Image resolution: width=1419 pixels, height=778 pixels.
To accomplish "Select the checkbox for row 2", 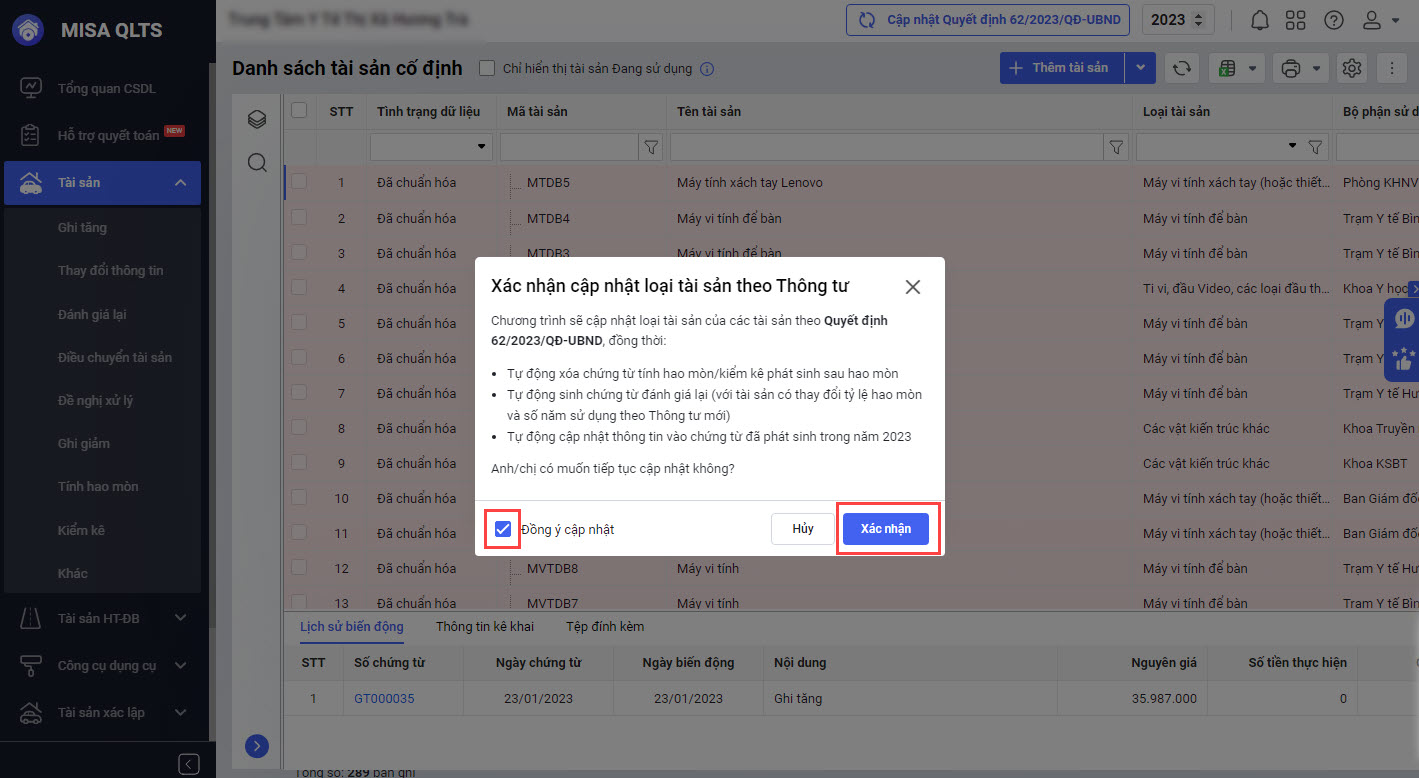I will 299,217.
